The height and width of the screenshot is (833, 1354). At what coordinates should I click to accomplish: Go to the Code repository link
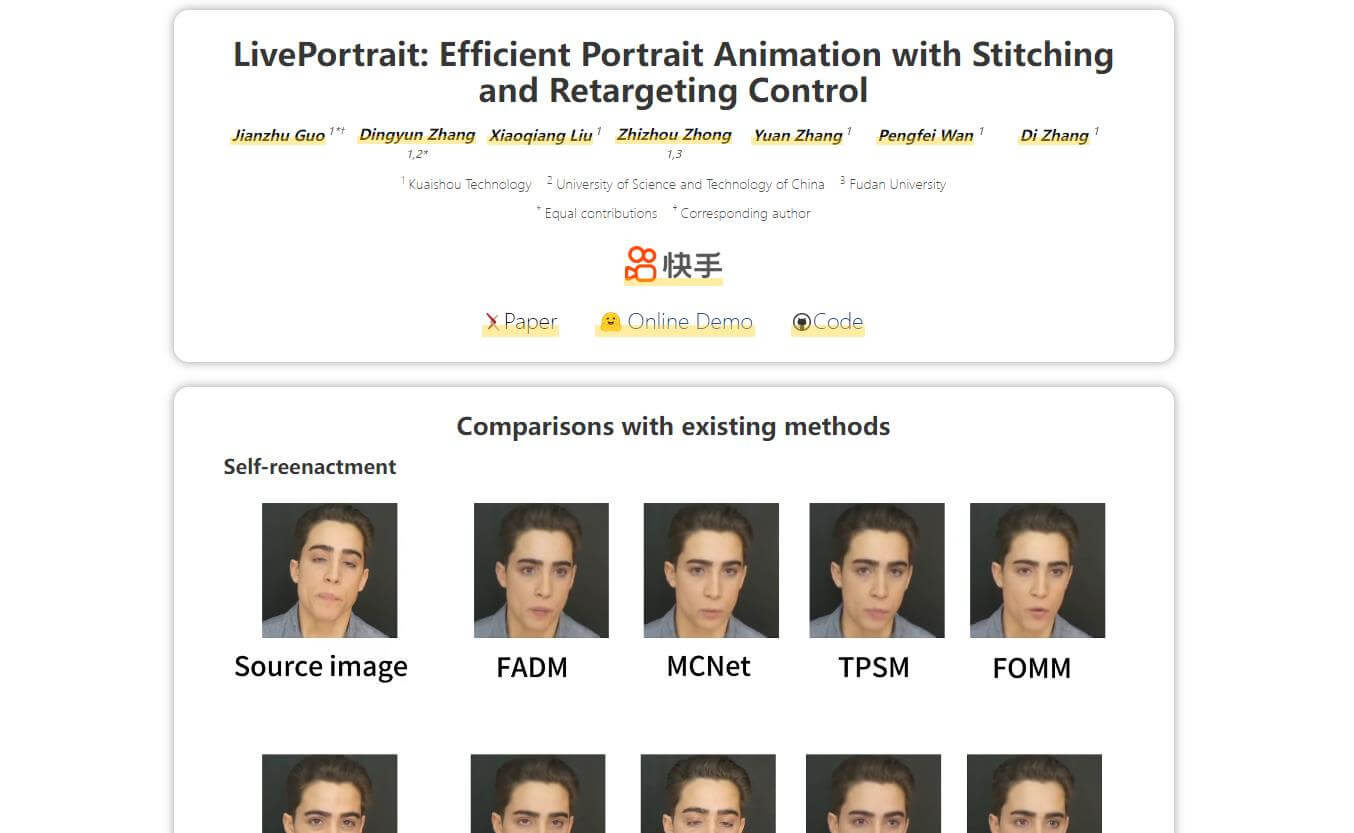[x=837, y=322]
